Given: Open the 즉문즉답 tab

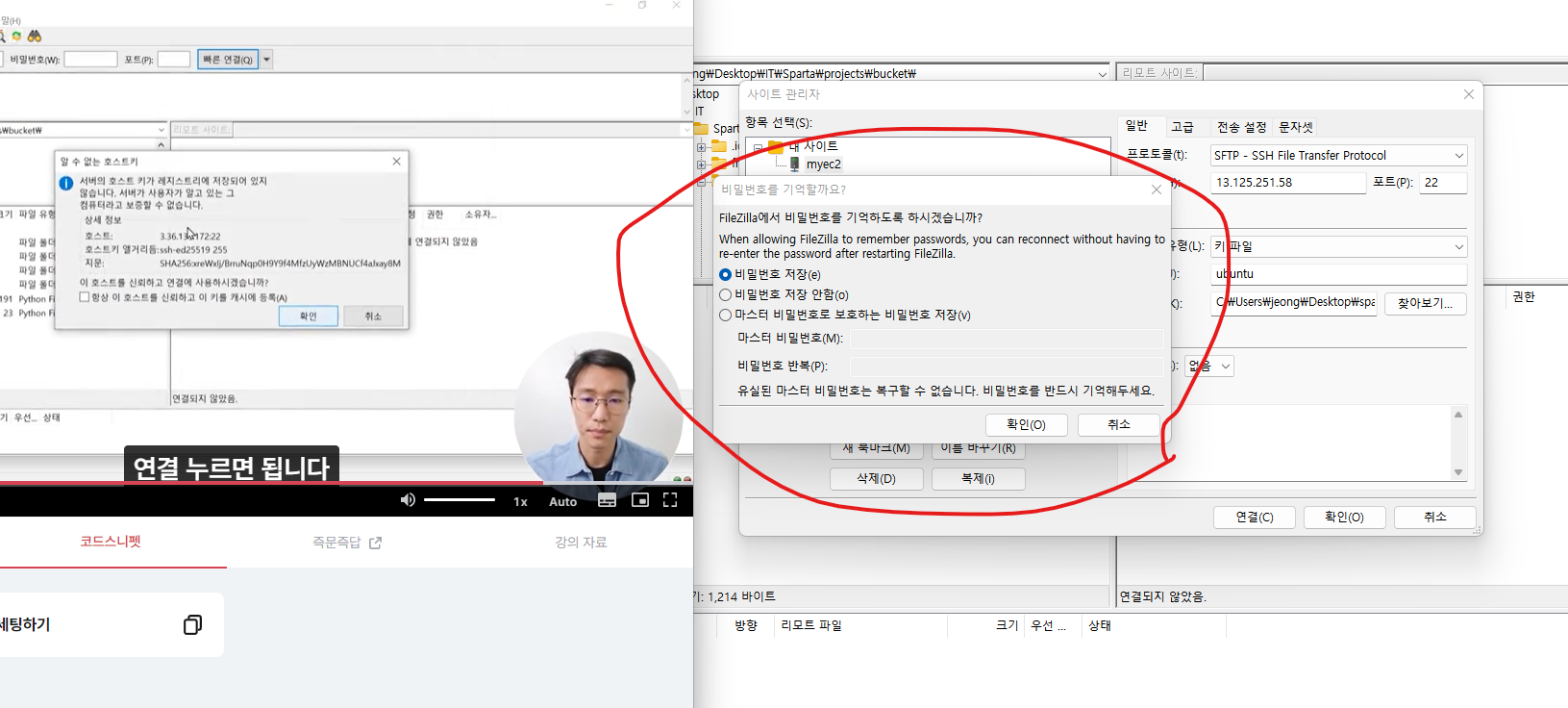Looking at the screenshot, I should [x=346, y=543].
